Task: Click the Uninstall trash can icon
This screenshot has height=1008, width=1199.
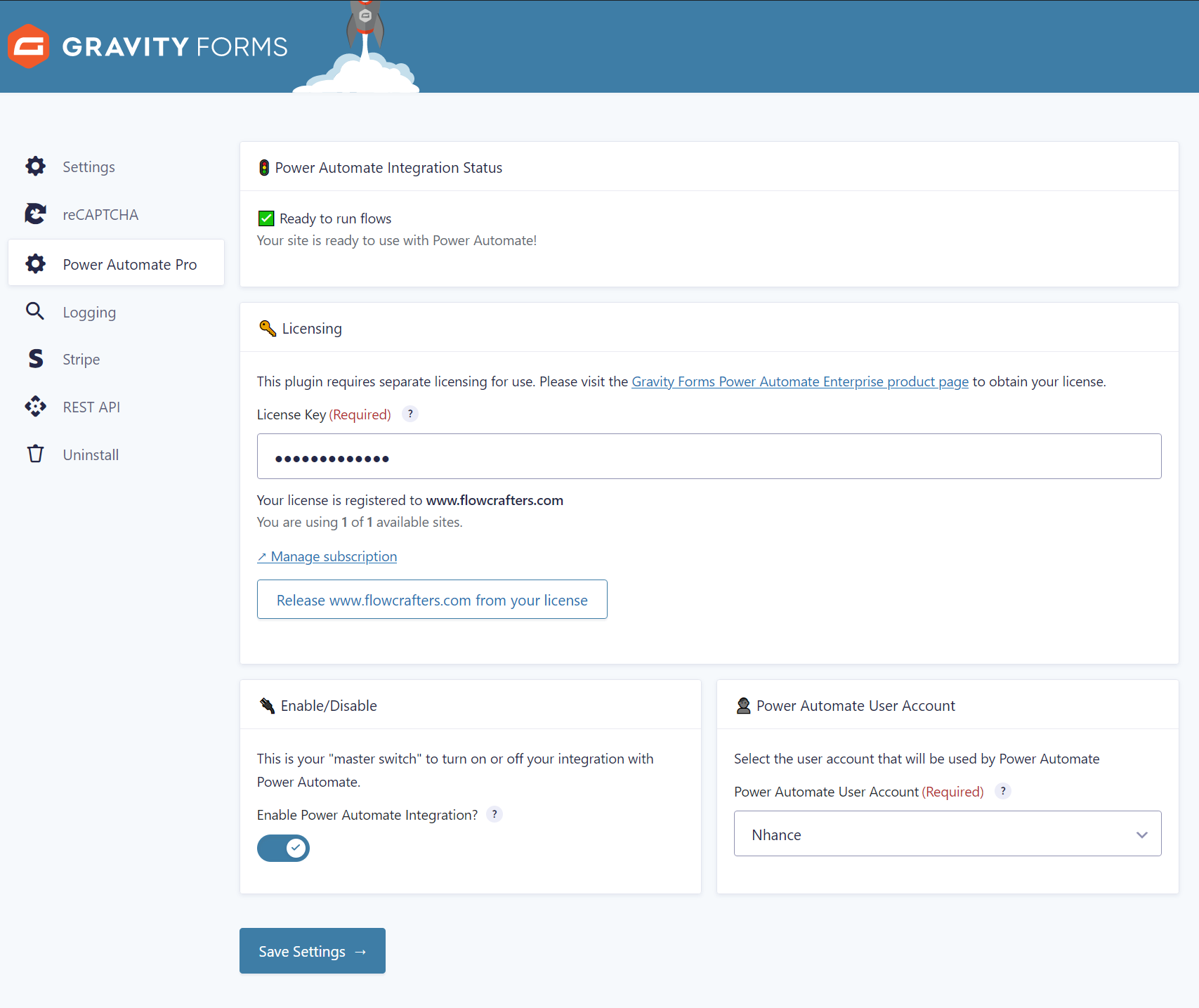Action: click(x=35, y=454)
